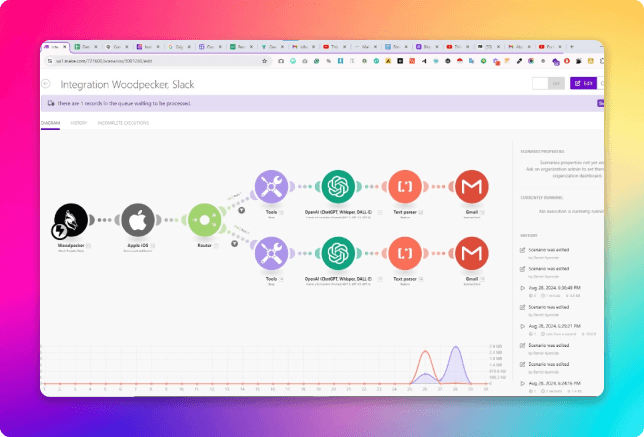Image resolution: width=644 pixels, height=437 pixels.
Task: Open the Apple iOS module
Action: pos(138,220)
